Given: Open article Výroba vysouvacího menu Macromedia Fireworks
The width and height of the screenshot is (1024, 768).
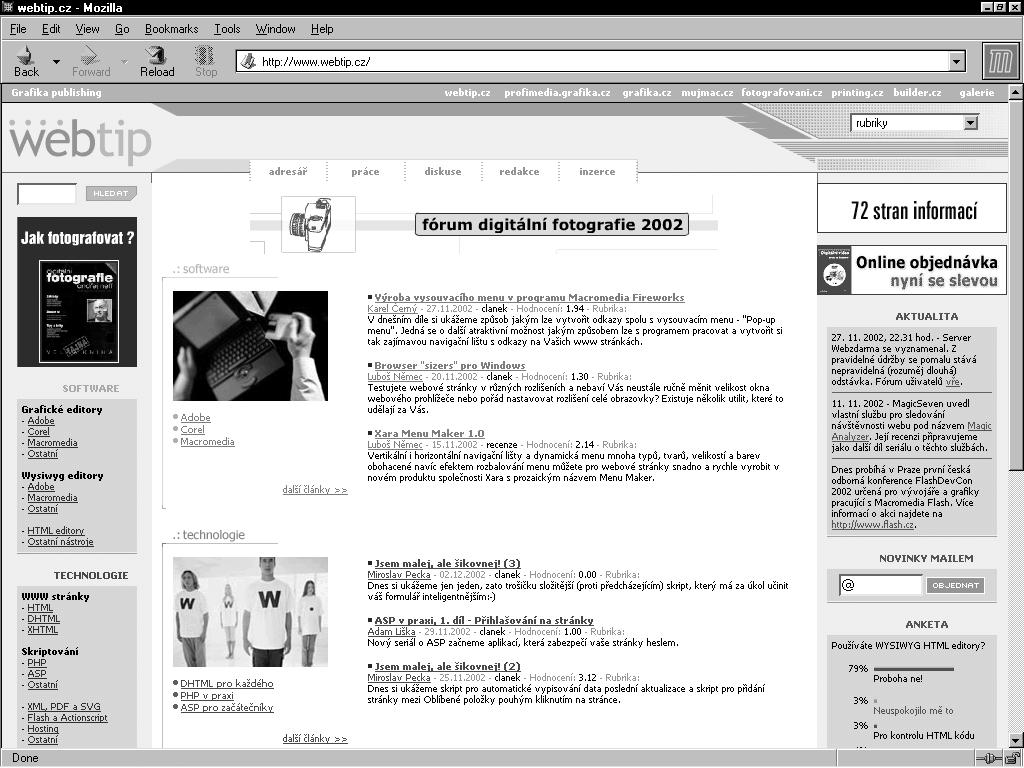Looking at the screenshot, I should 529,298.
